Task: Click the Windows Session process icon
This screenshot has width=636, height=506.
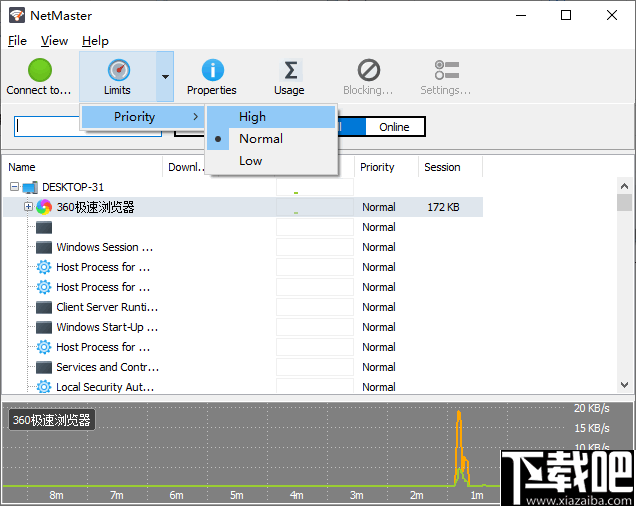Action: point(44,247)
